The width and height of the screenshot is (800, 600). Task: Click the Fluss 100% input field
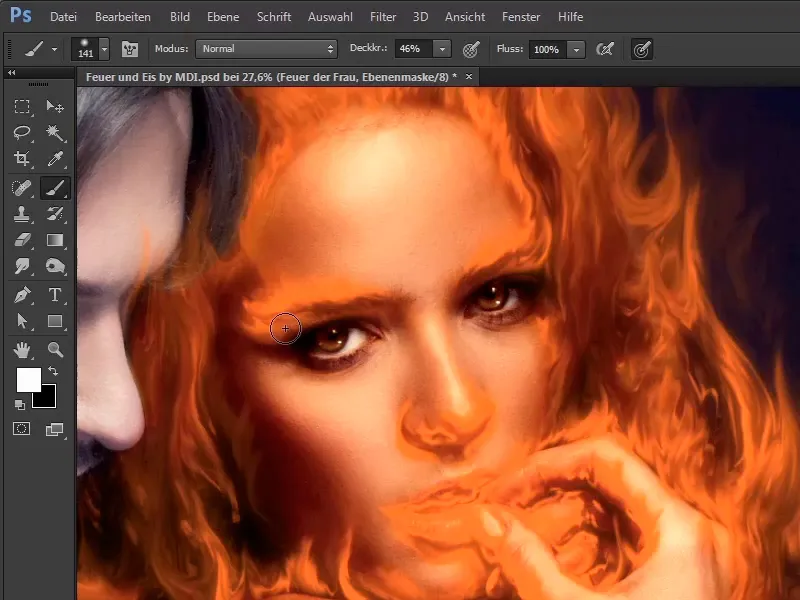click(548, 49)
